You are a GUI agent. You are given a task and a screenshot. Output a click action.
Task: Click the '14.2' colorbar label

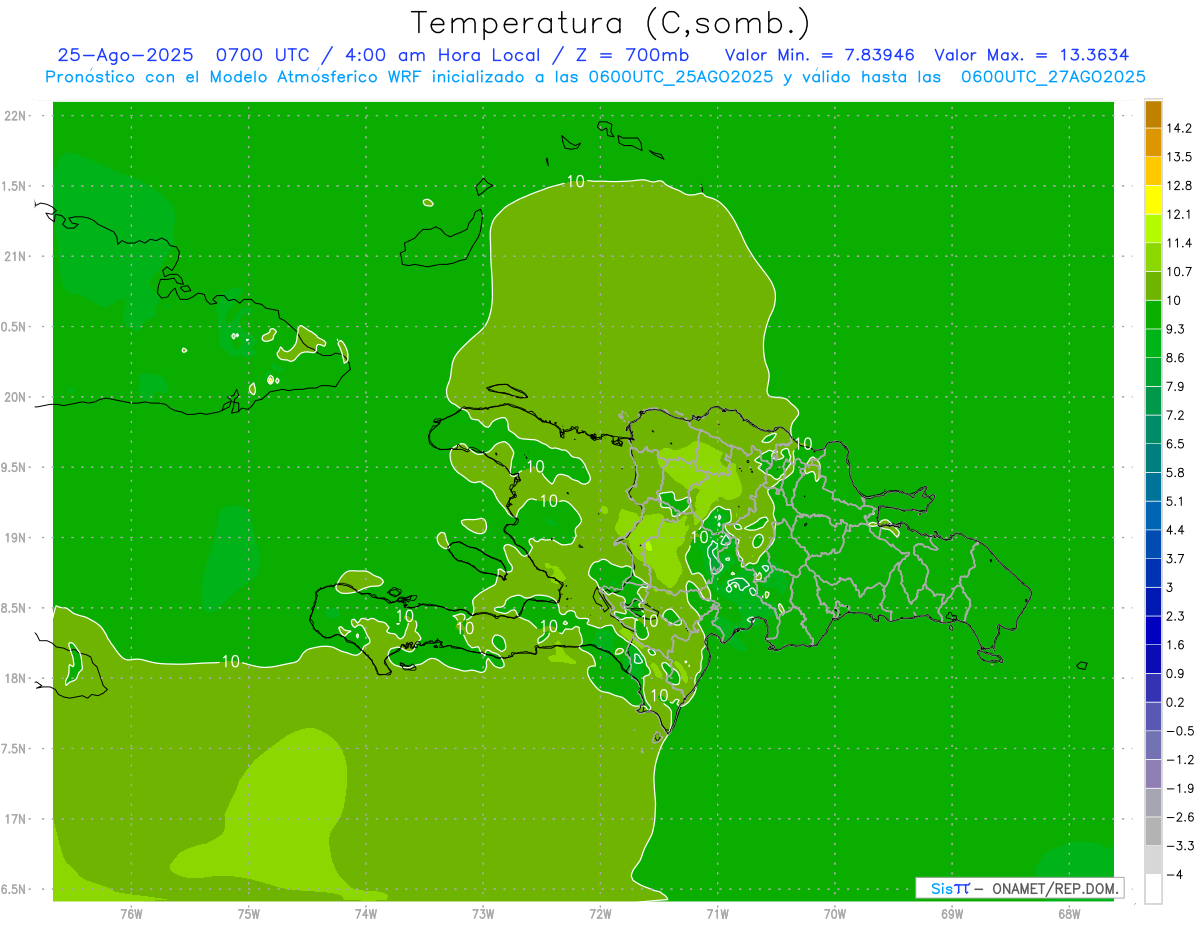tap(1179, 128)
